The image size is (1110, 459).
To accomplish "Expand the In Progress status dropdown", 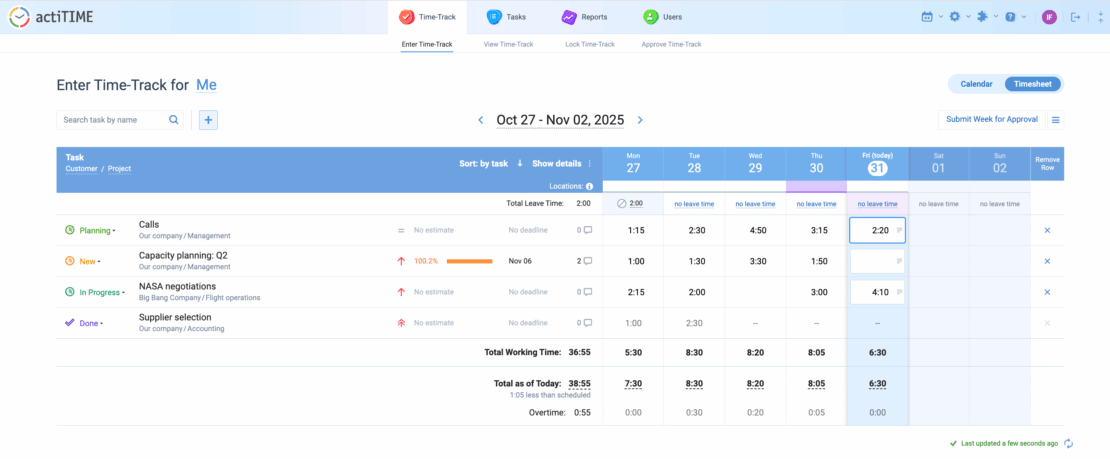I will tap(103, 292).
